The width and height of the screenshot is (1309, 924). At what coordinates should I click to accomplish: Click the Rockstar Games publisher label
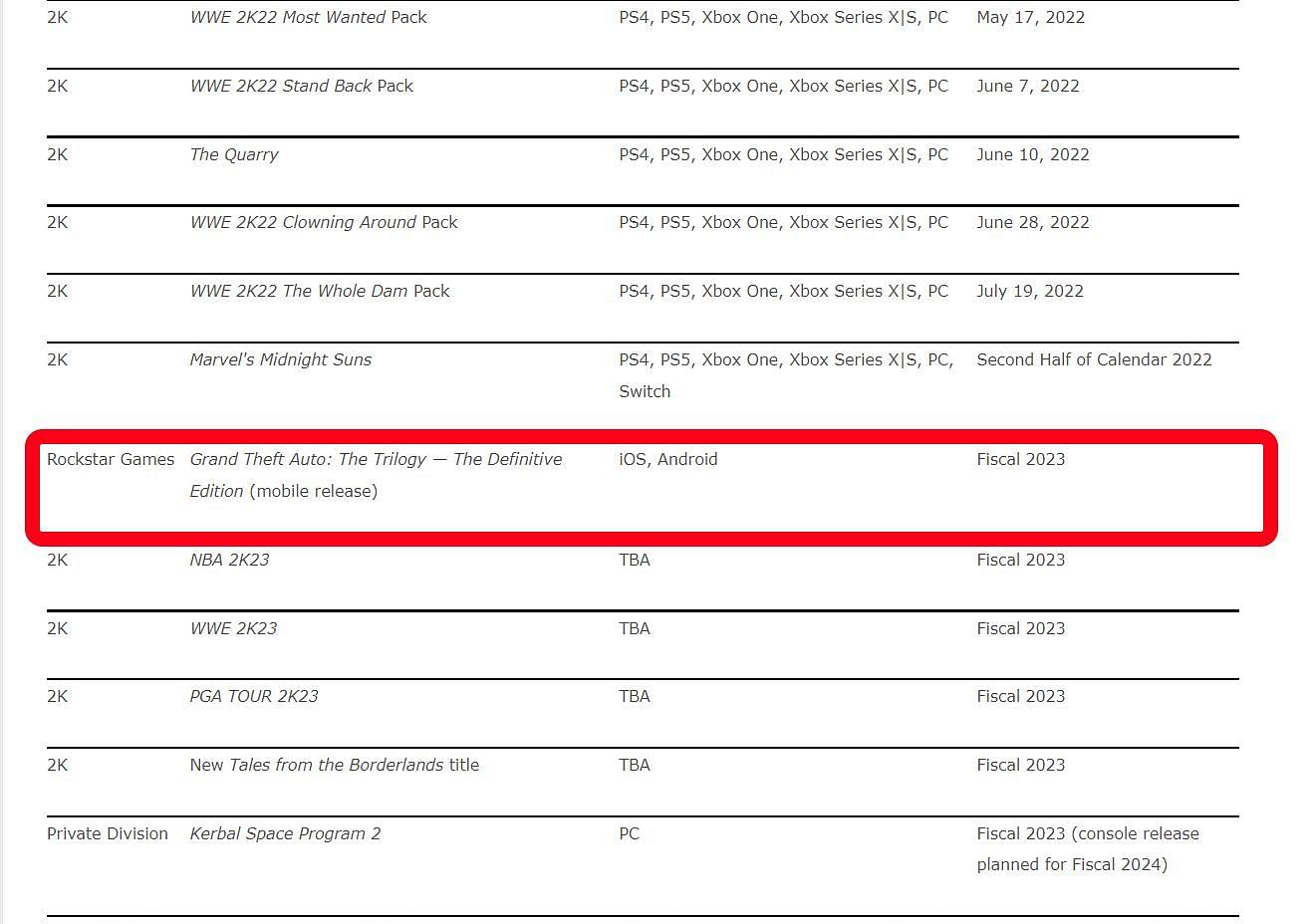[x=111, y=459]
